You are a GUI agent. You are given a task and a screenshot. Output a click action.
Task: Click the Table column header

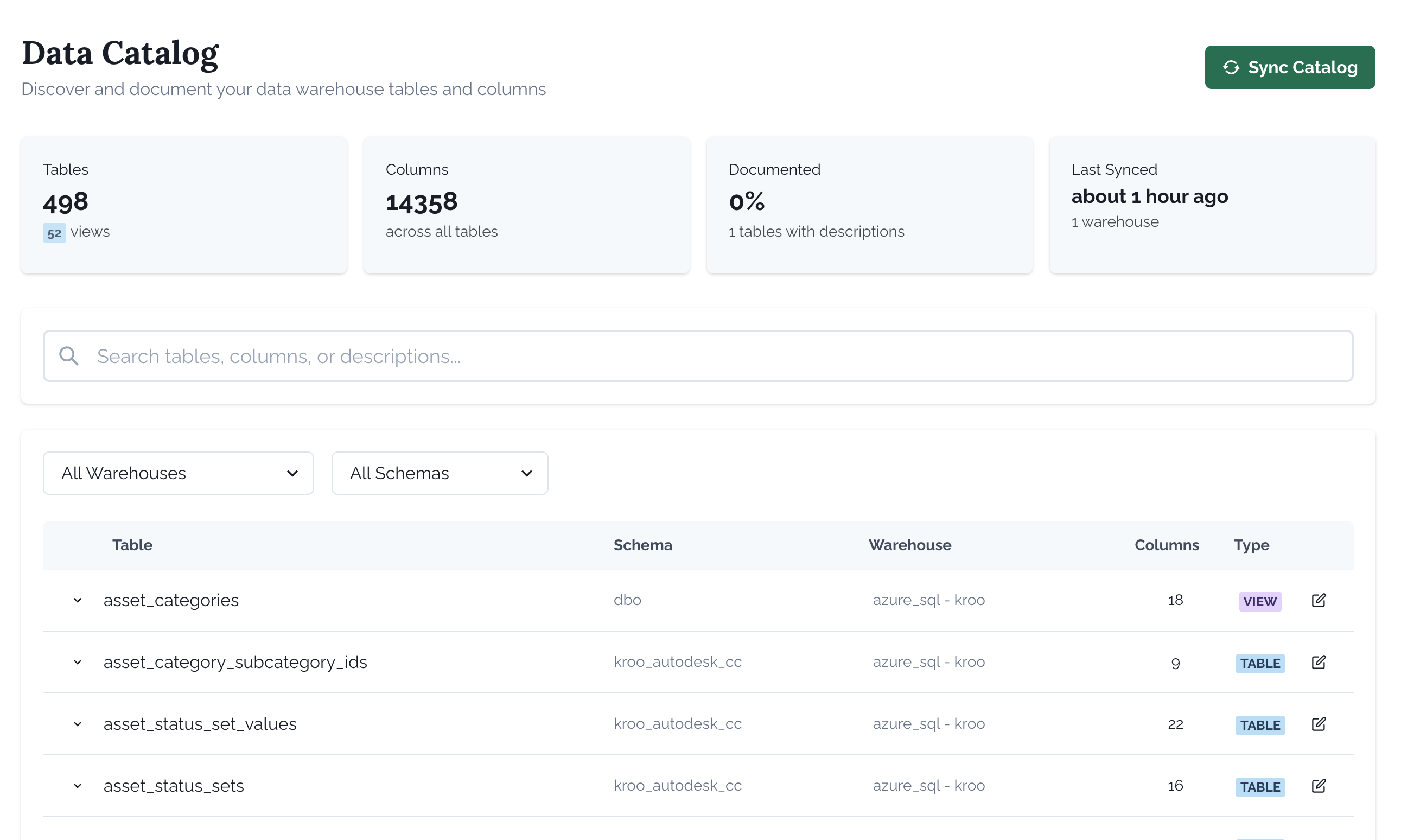(132, 545)
